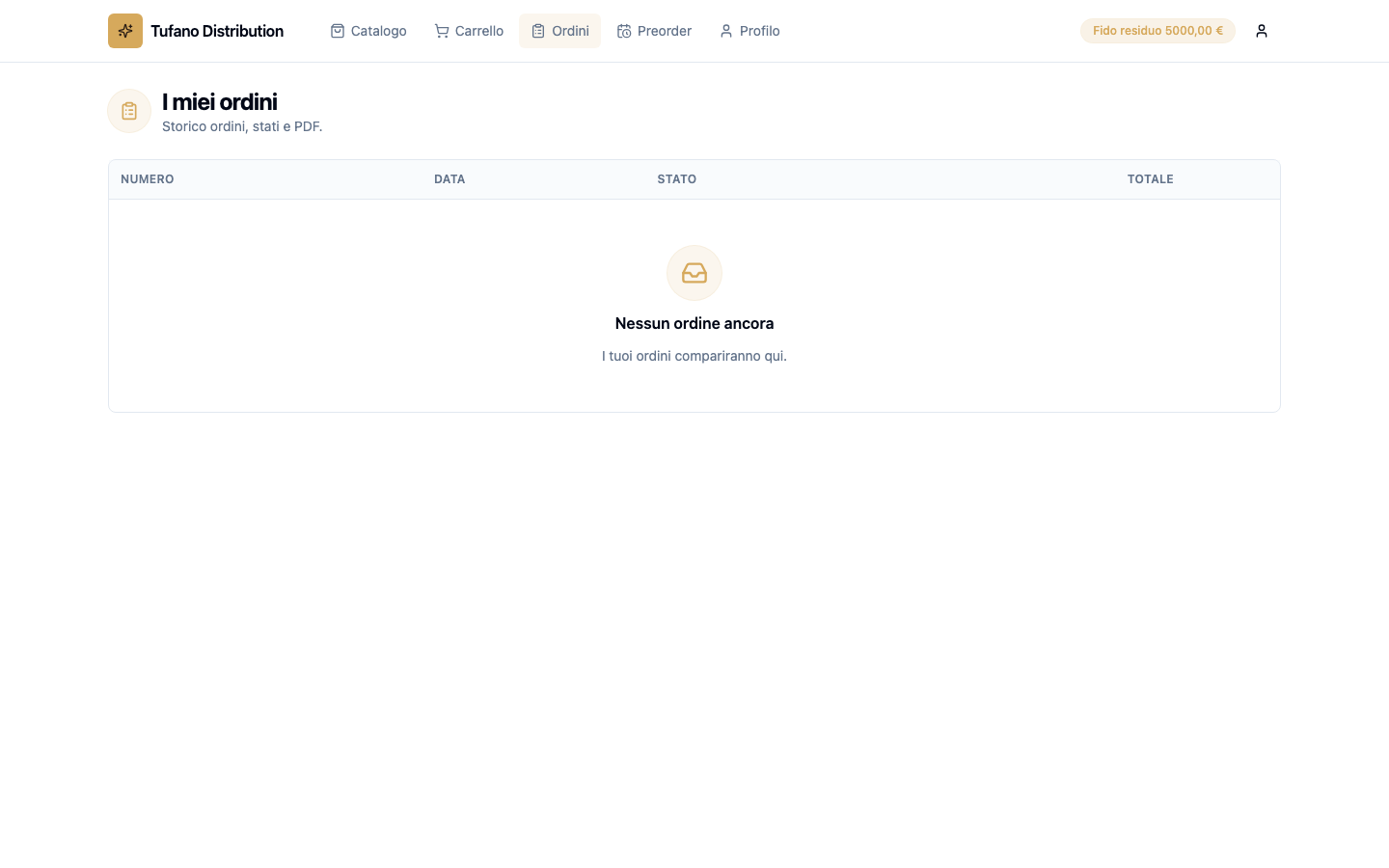1389x868 pixels.
Task: Select the Ordini nav tab
Action: click(559, 31)
